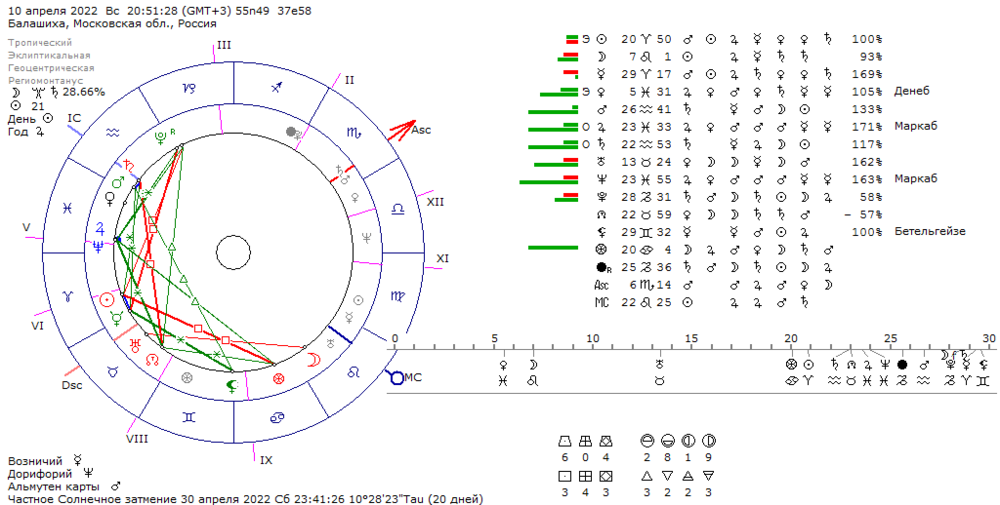Click the Aquarius sign on the outer ring
1000x505 pixels.
click(x=113, y=133)
